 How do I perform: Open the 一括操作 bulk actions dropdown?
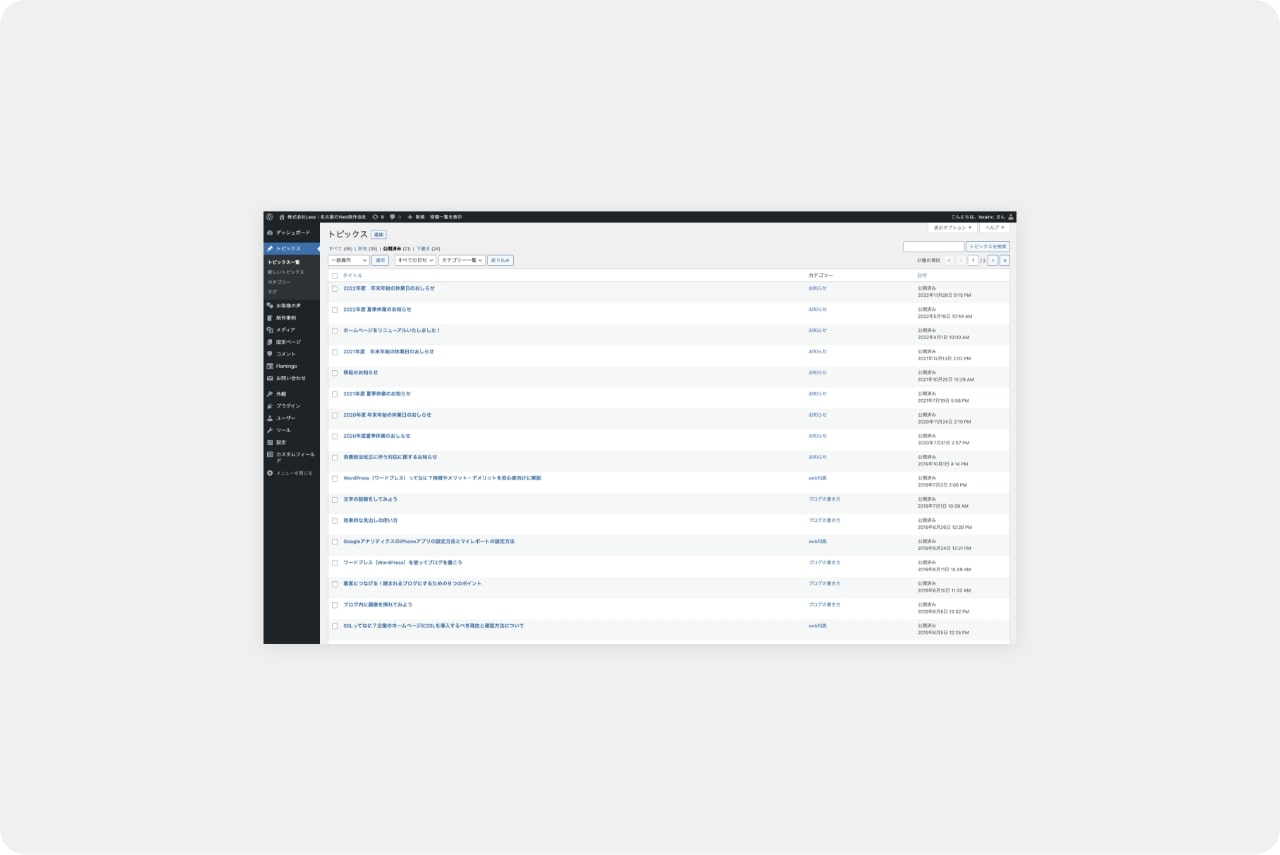[348, 260]
